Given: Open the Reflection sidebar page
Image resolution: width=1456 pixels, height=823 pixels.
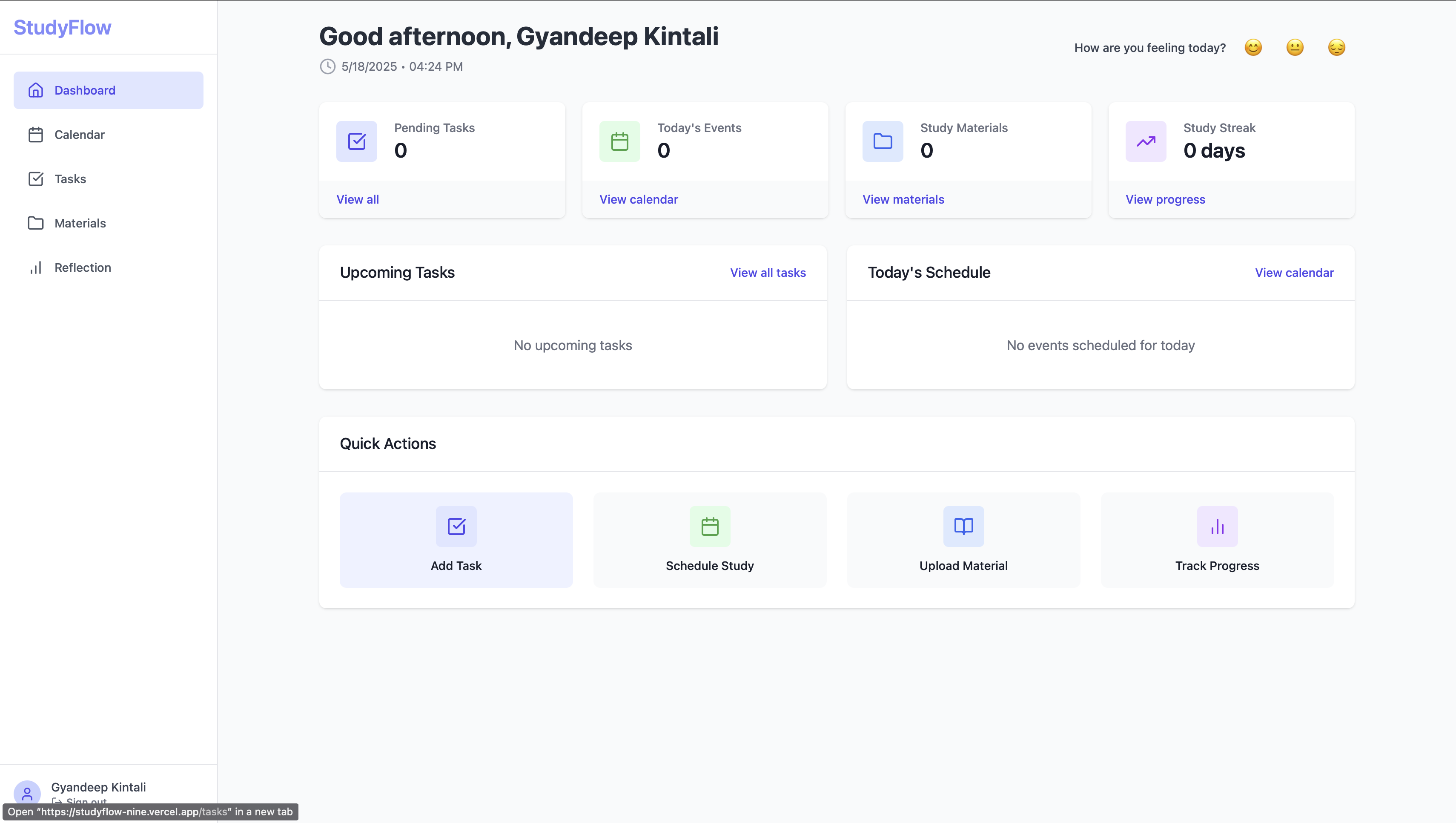Looking at the screenshot, I should click(83, 268).
